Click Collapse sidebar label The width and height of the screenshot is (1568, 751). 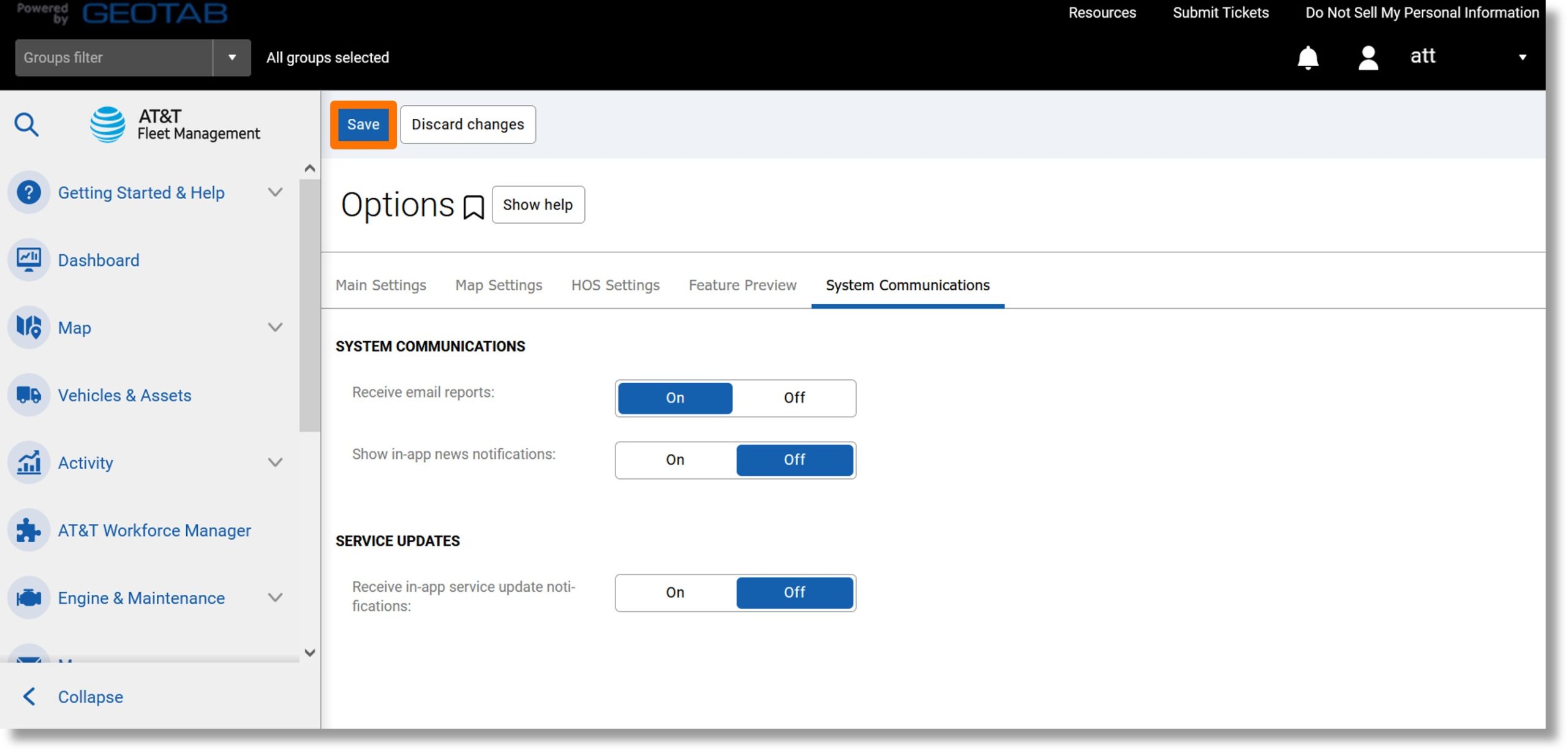91,697
